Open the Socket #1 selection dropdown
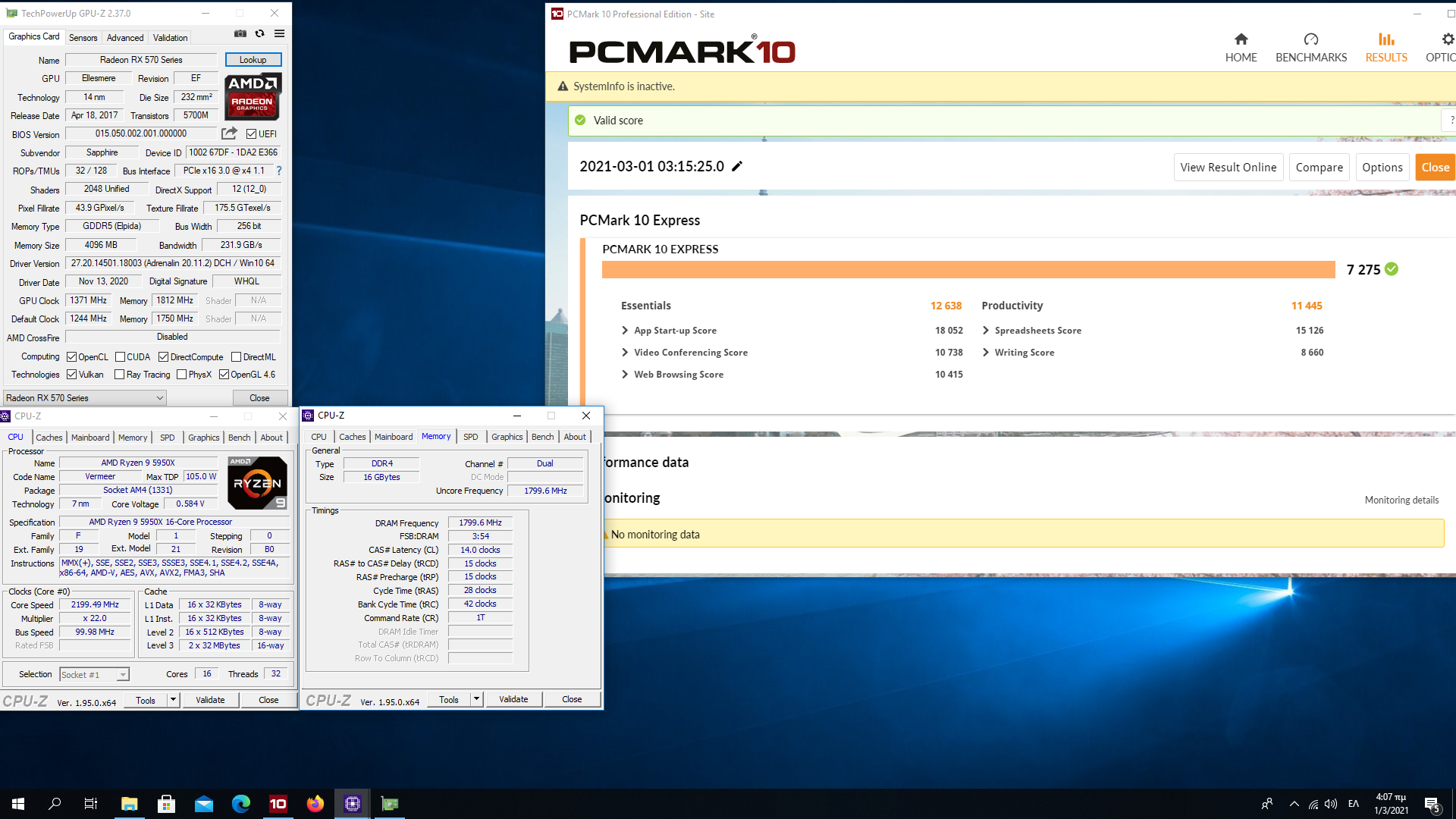1456x819 pixels. (95, 674)
